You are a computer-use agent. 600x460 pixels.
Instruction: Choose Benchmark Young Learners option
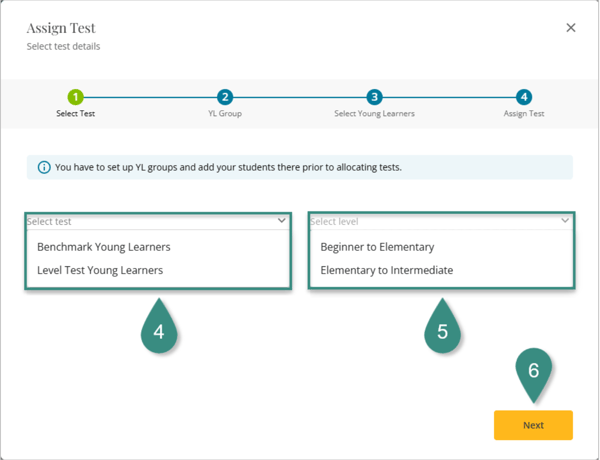[x=104, y=246]
